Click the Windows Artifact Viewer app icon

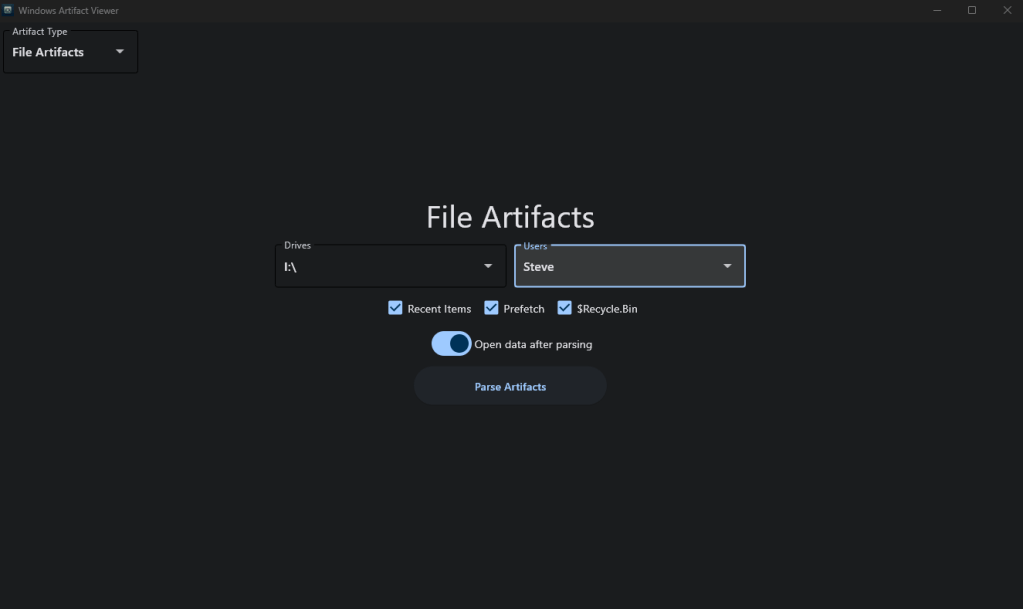tap(8, 10)
